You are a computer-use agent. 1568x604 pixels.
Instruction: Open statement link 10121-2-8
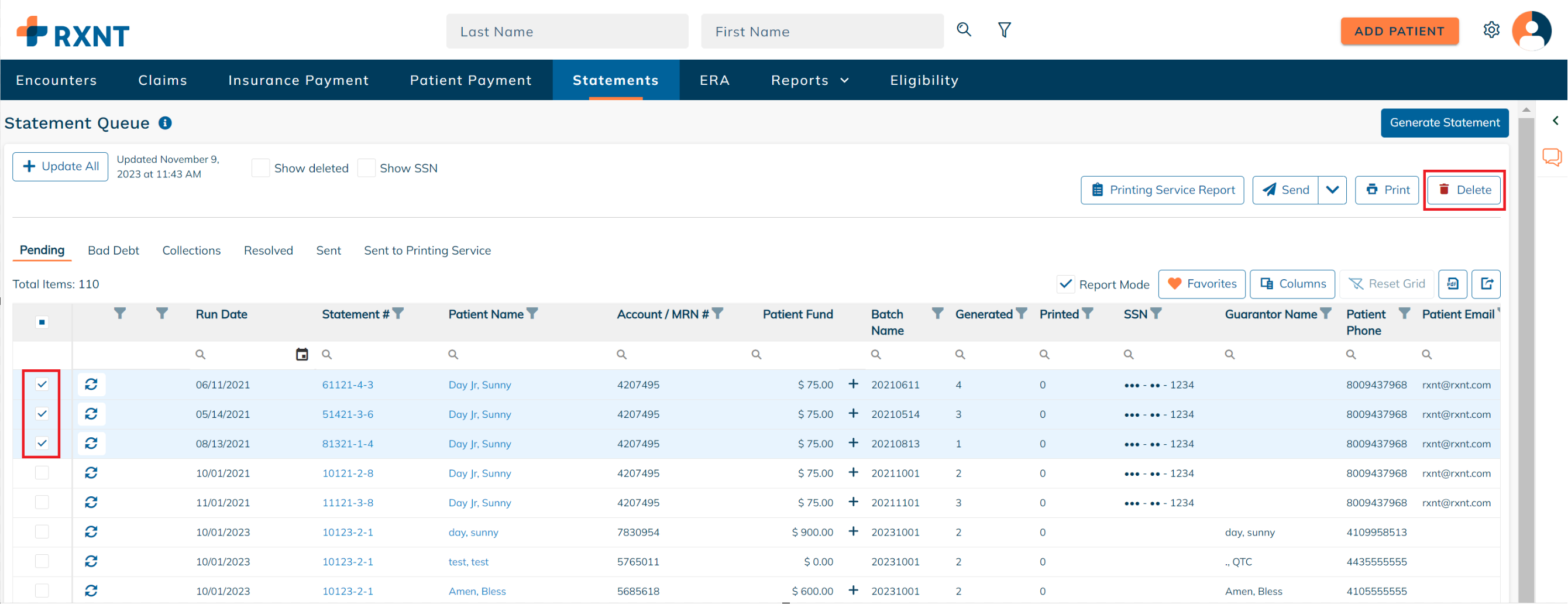(348, 473)
